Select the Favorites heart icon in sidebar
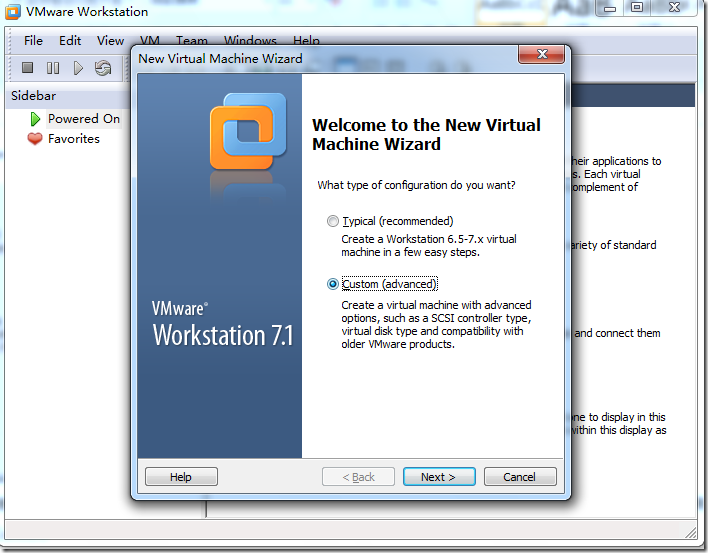Viewport: 708px width, 553px height. tap(35, 139)
